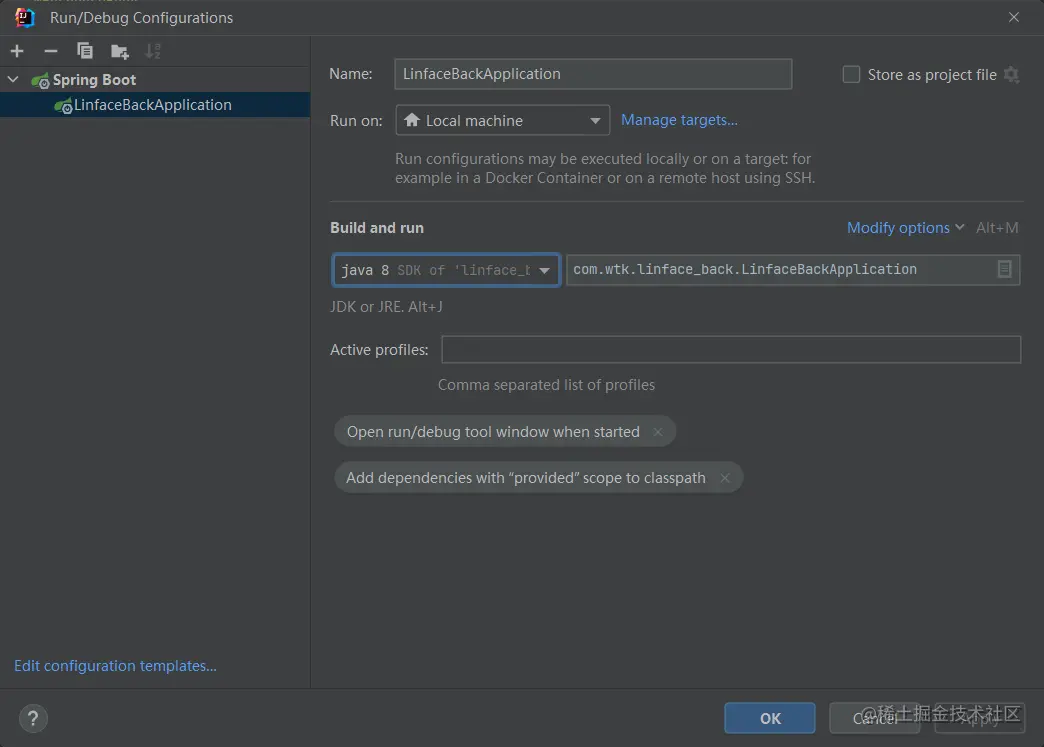Image resolution: width=1044 pixels, height=747 pixels.
Task: Click the Help question mark icon
Action: tap(33, 718)
